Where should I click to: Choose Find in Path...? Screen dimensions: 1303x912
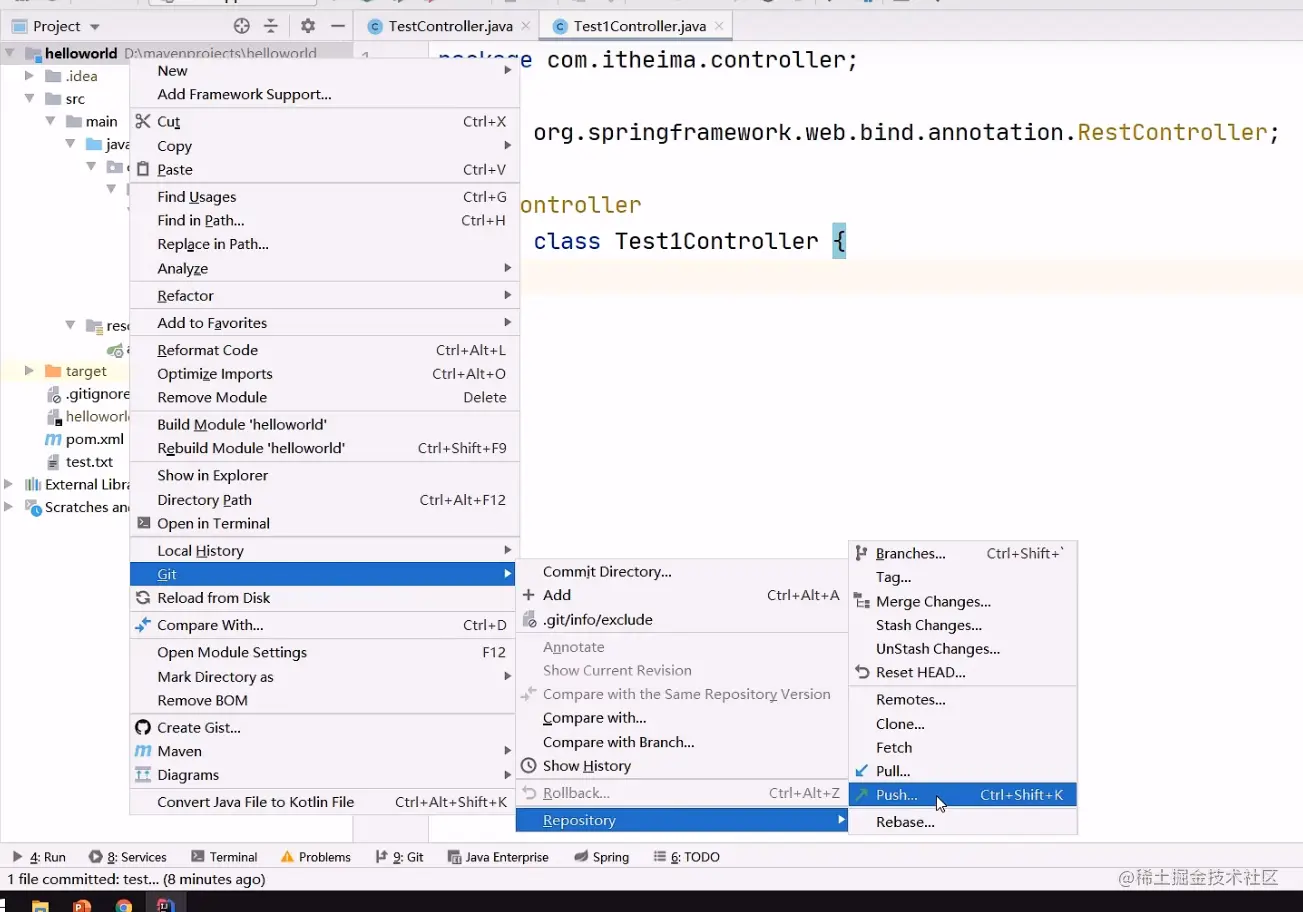325,221
